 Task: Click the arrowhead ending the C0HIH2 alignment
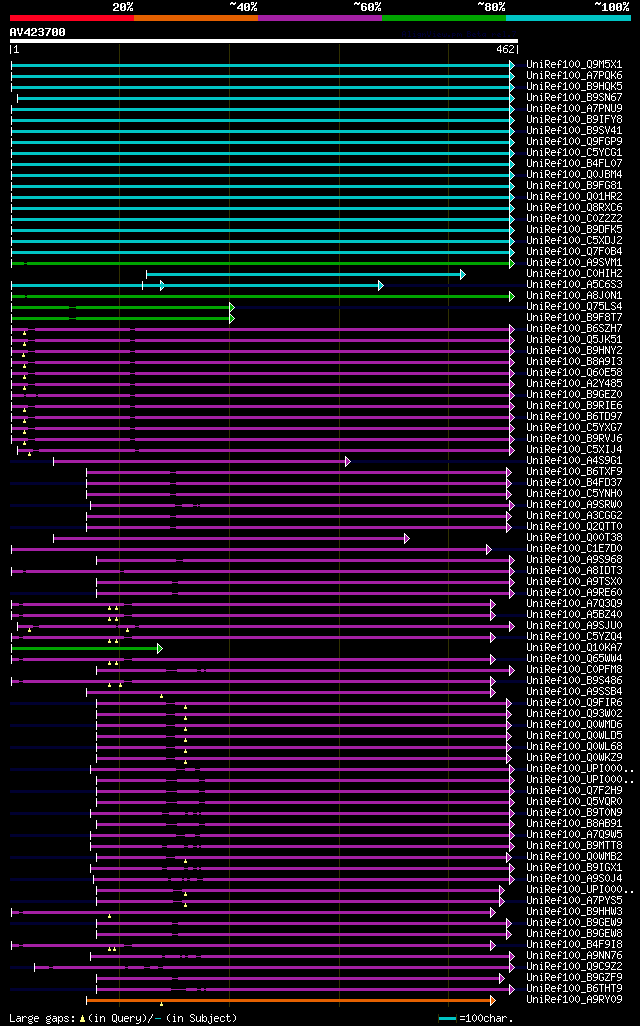click(463, 275)
